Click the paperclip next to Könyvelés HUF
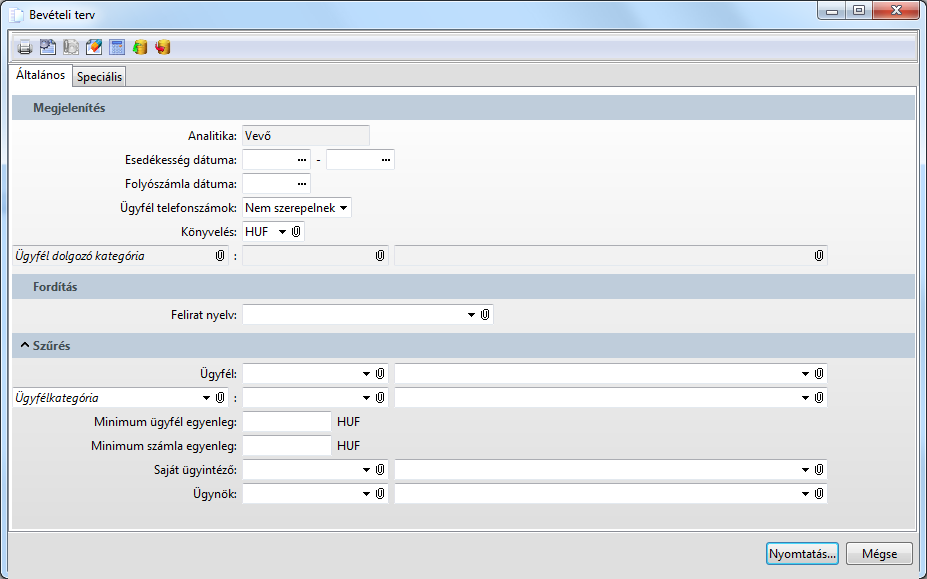The image size is (927, 579). [296, 231]
